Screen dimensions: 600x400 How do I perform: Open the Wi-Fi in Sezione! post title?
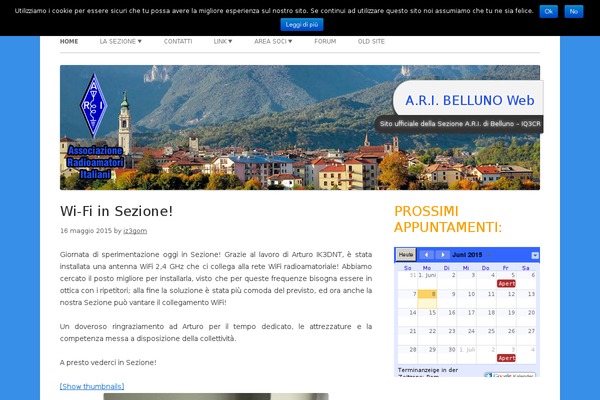[116, 211]
